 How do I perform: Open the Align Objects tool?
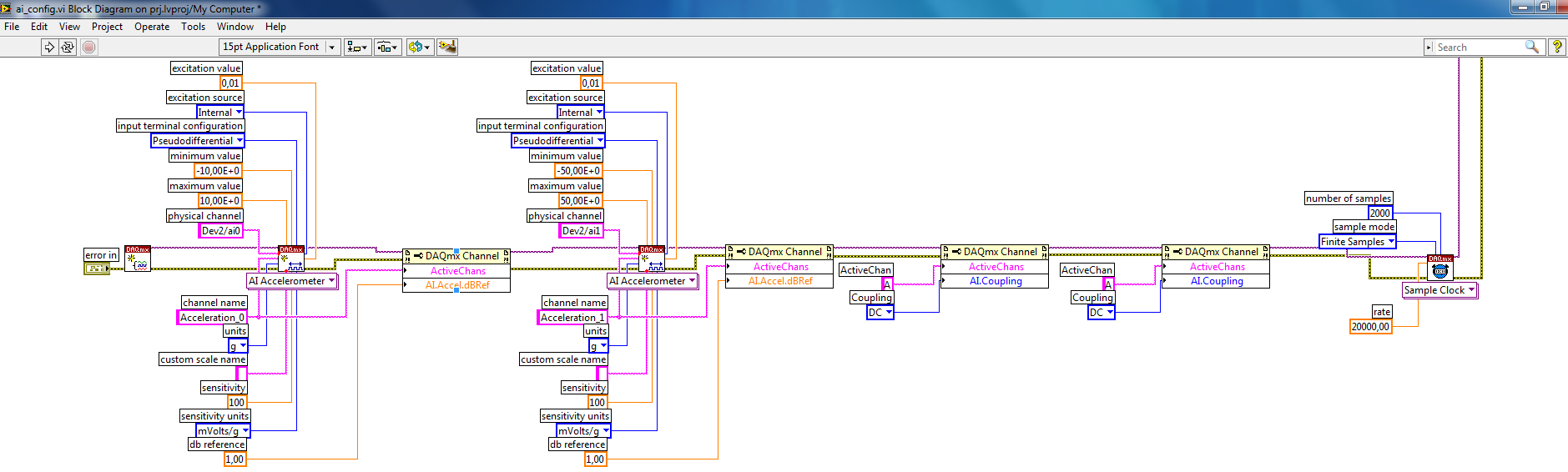pyautogui.click(x=358, y=48)
